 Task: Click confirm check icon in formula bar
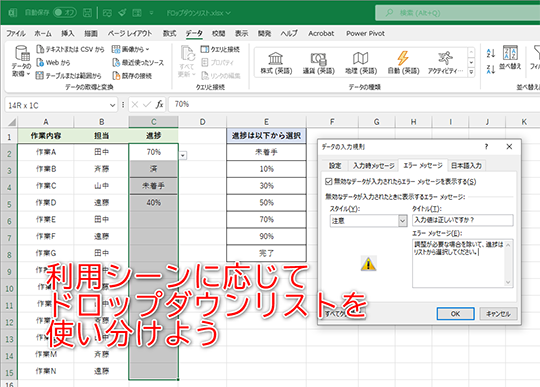point(147,104)
